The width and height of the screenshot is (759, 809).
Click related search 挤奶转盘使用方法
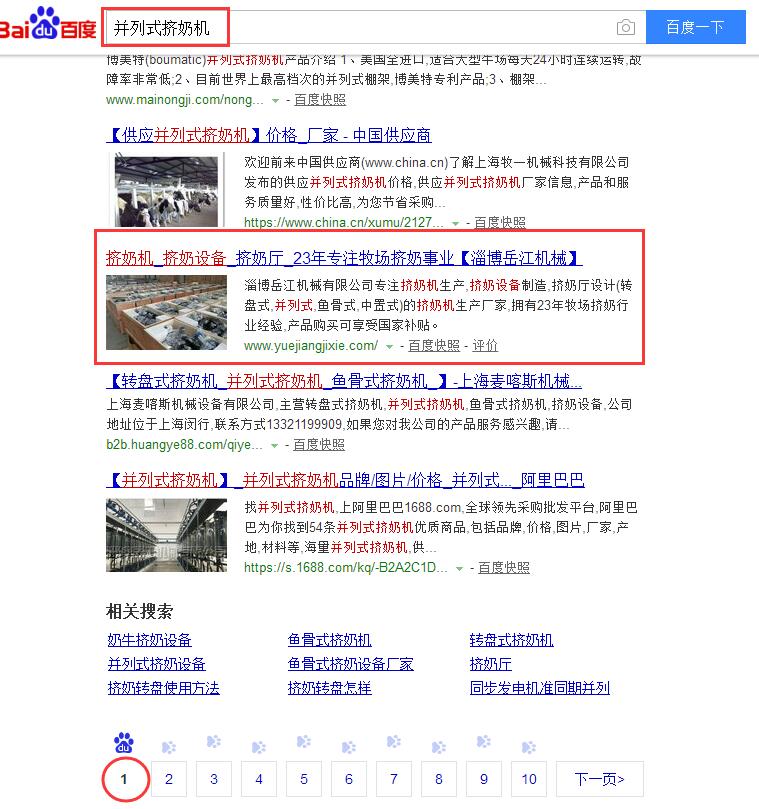[x=164, y=688]
